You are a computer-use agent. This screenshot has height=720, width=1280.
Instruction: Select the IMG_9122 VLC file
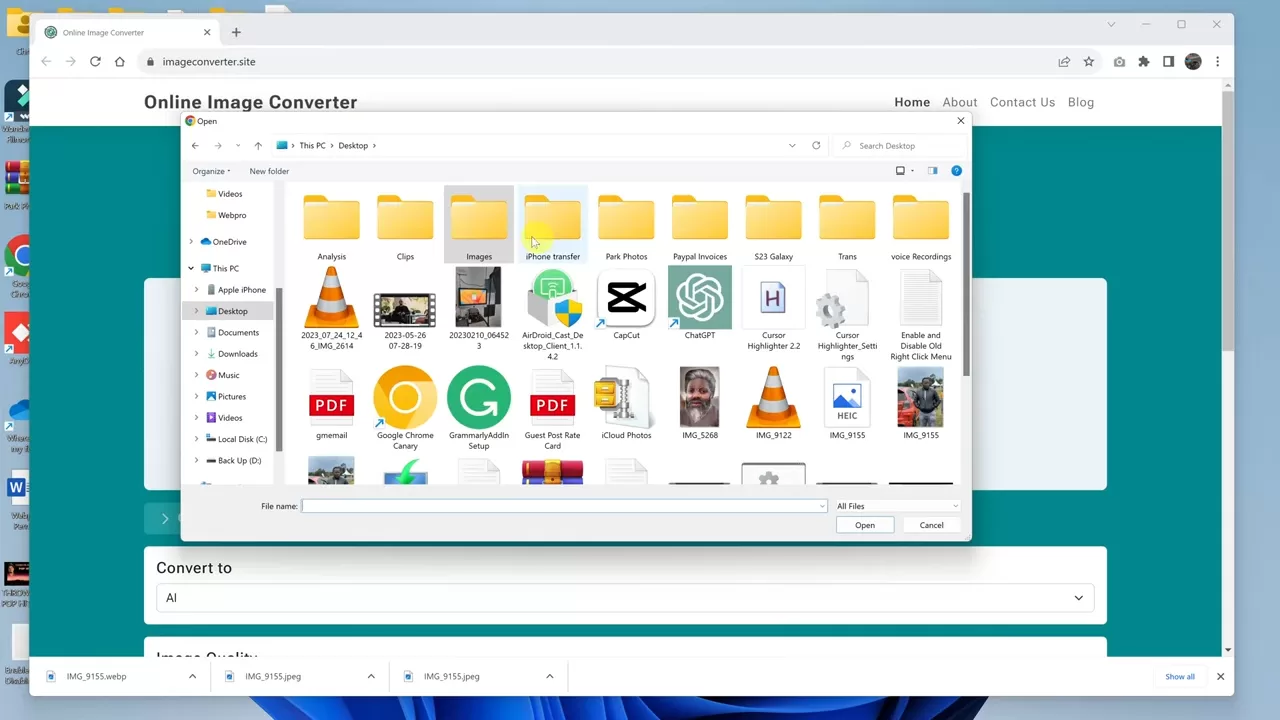click(773, 399)
